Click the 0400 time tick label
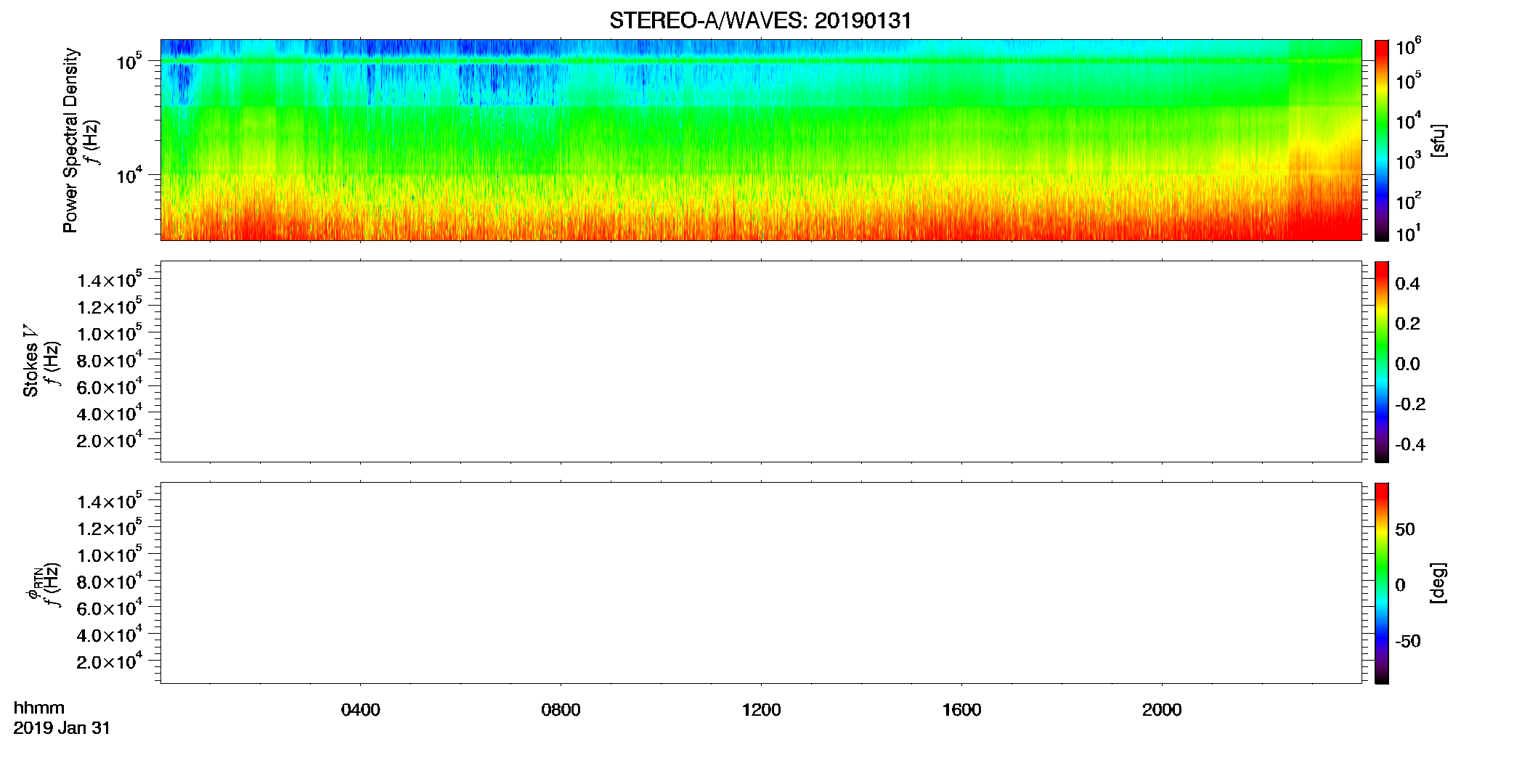 (360, 710)
